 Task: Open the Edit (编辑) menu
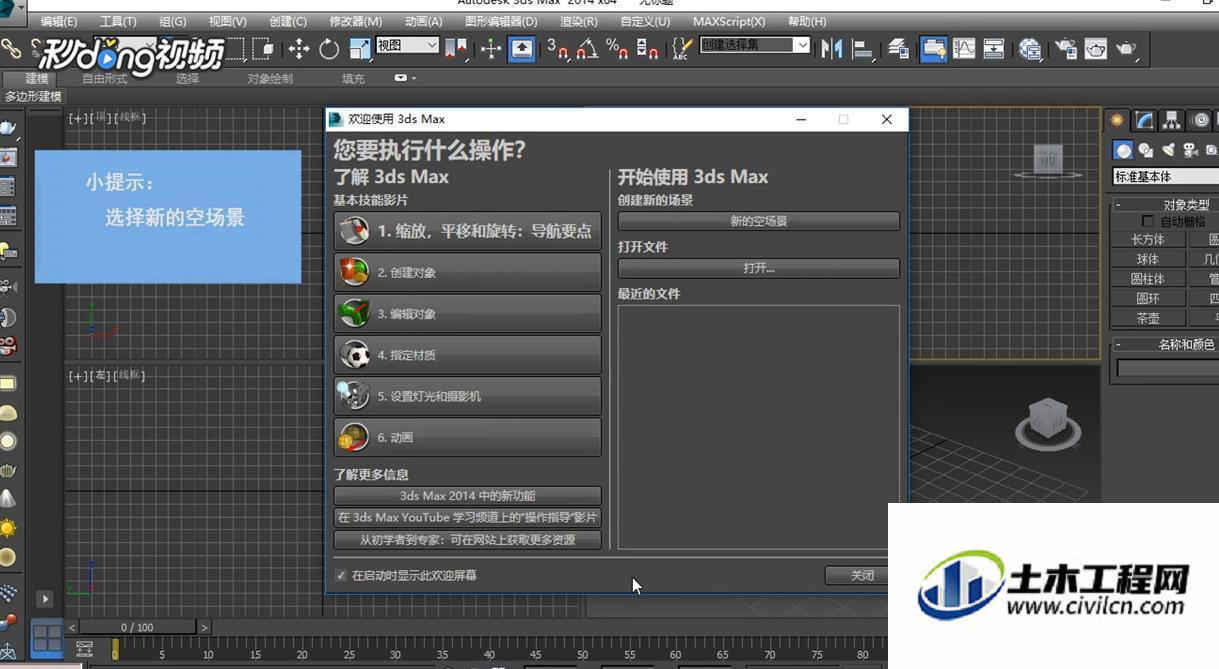(58, 21)
